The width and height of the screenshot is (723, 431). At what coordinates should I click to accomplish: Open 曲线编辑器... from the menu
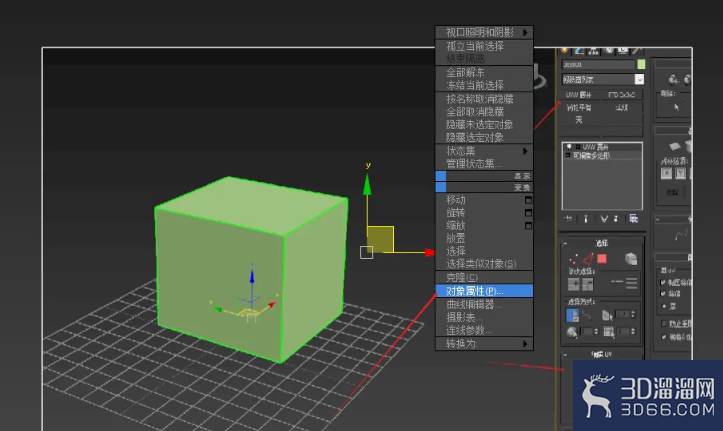click(x=484, y=304)
